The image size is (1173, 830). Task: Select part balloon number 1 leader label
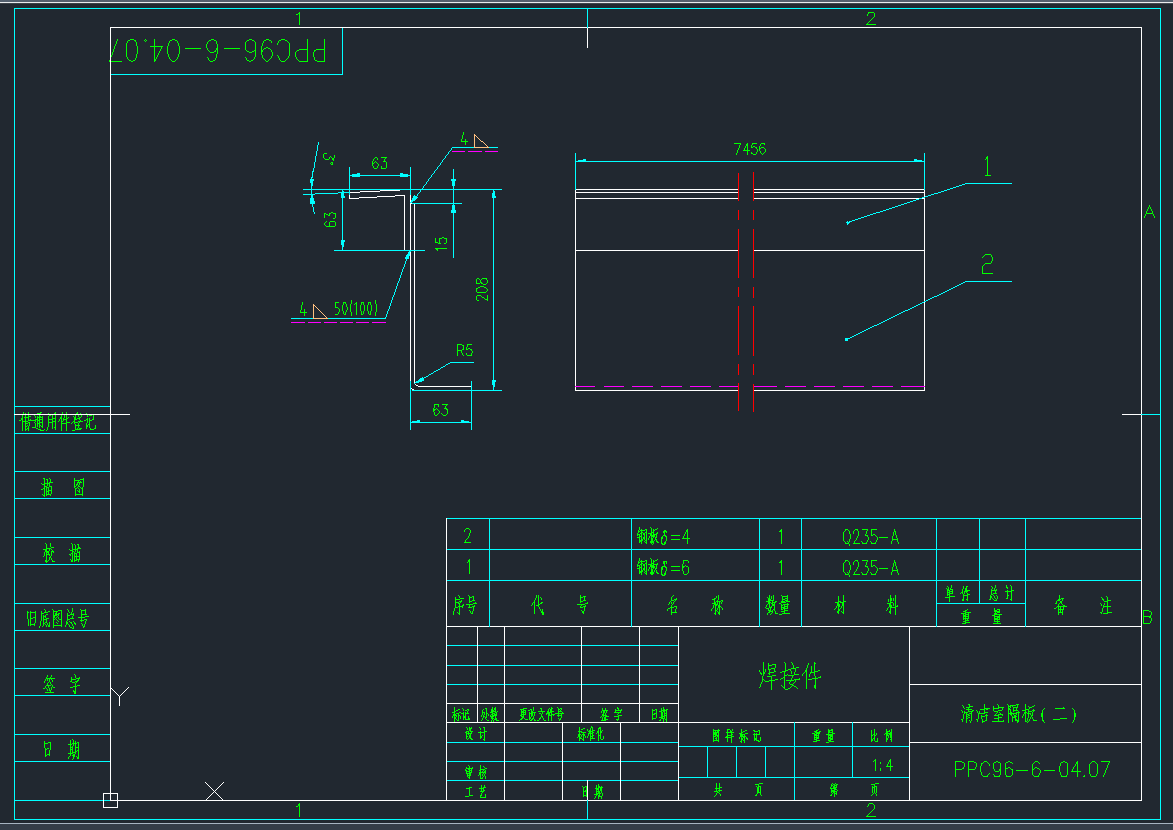pos(987,166)
